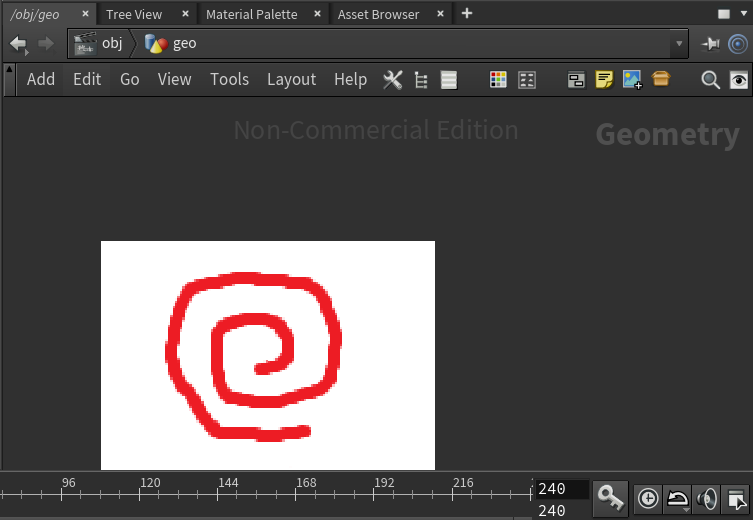
Task: Toggle pin for this pane
Action: [710, 44]
